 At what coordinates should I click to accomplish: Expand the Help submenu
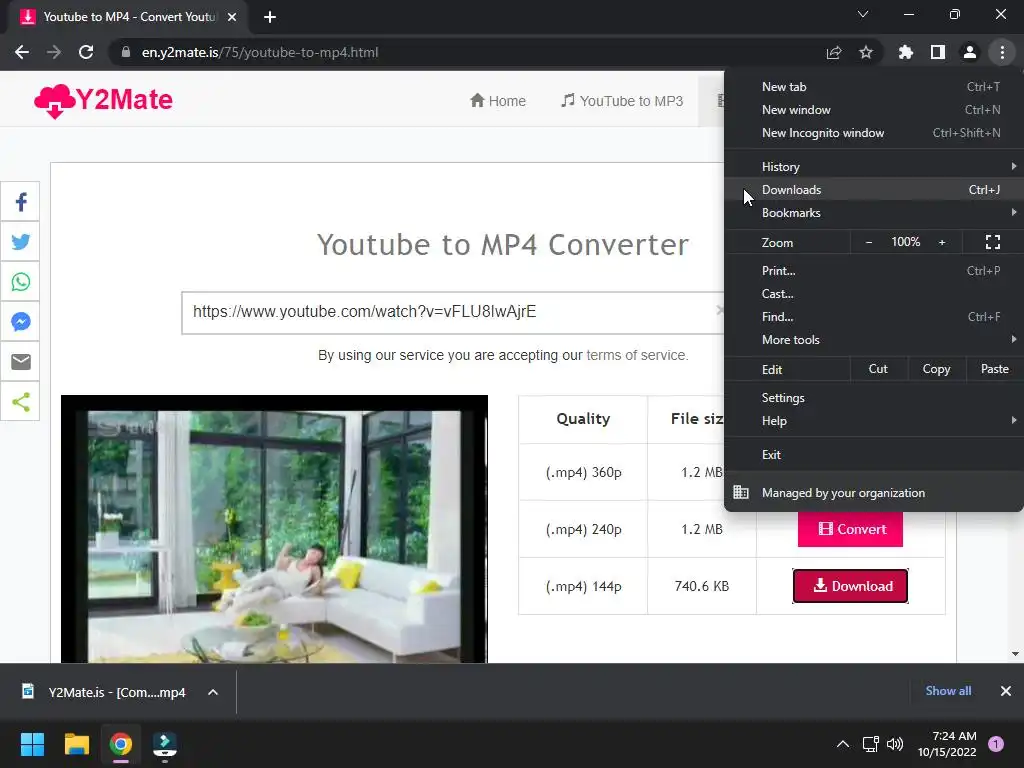pos(874,421)
